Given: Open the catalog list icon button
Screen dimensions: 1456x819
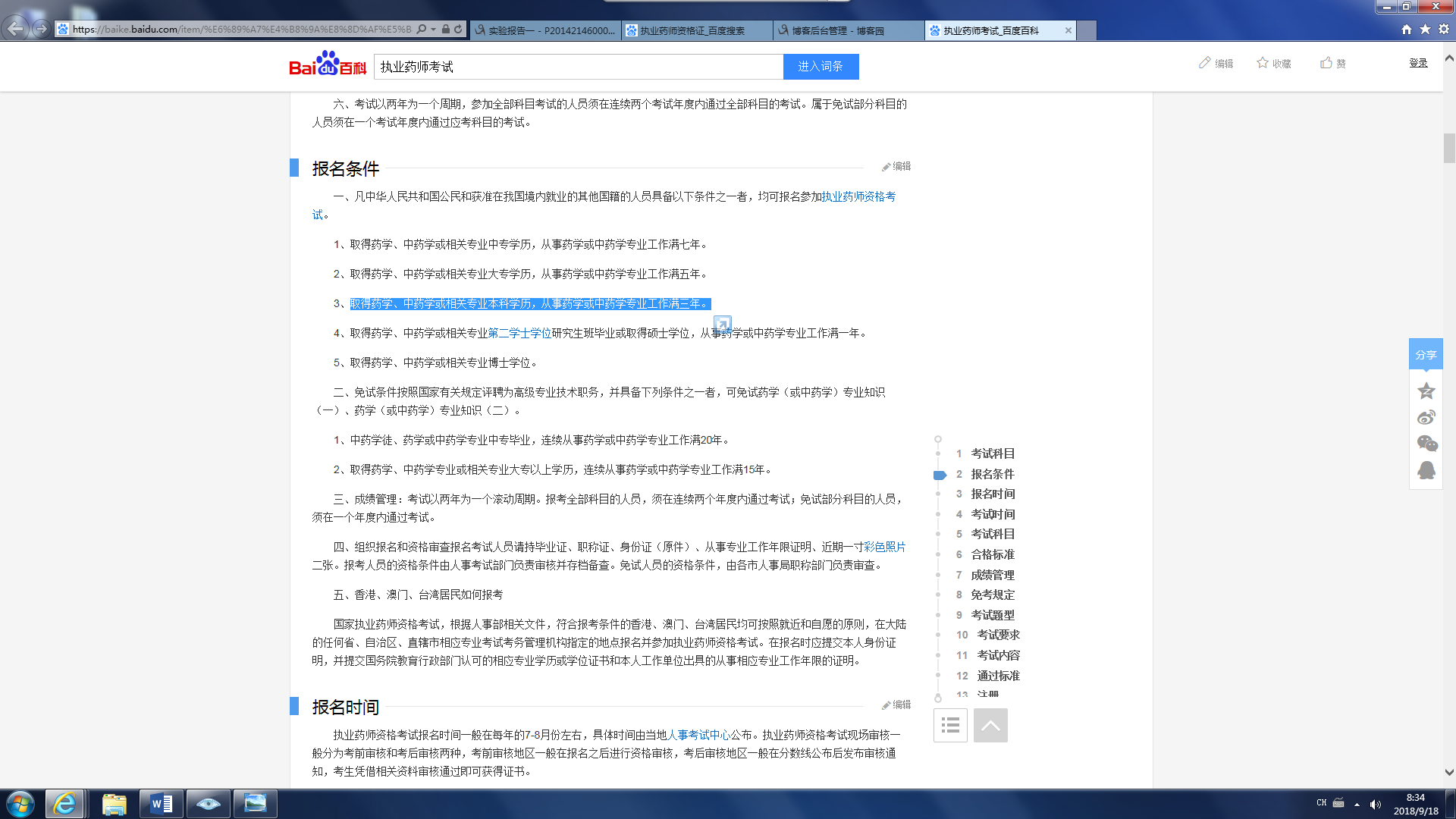Looking at the screenshot, I should click(950, 726).
